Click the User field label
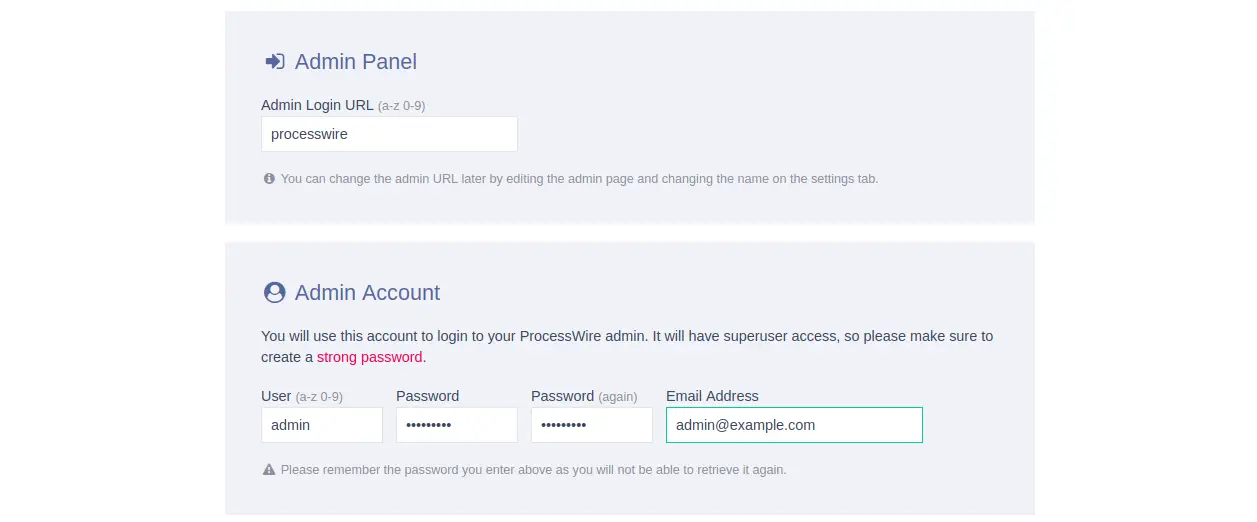 point(276,396)
